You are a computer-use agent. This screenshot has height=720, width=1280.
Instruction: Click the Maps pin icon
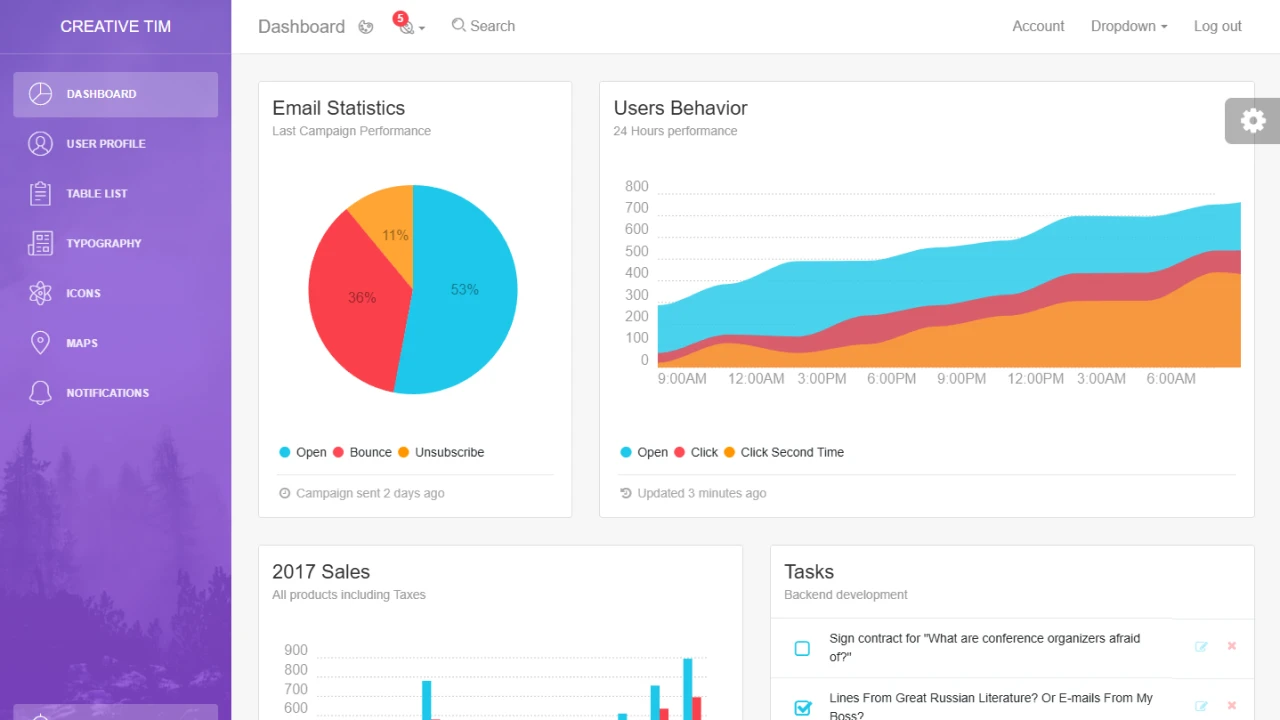pos(40,343)
